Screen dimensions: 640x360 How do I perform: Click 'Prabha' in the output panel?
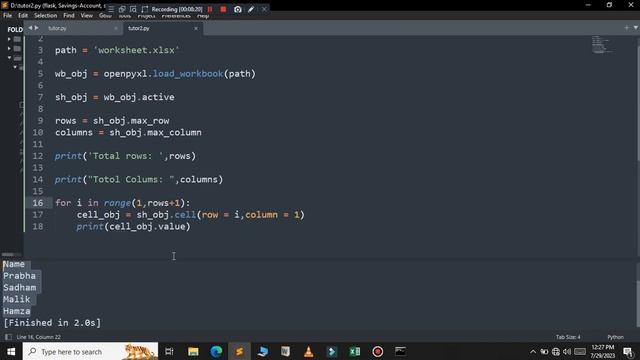(19, 276)
